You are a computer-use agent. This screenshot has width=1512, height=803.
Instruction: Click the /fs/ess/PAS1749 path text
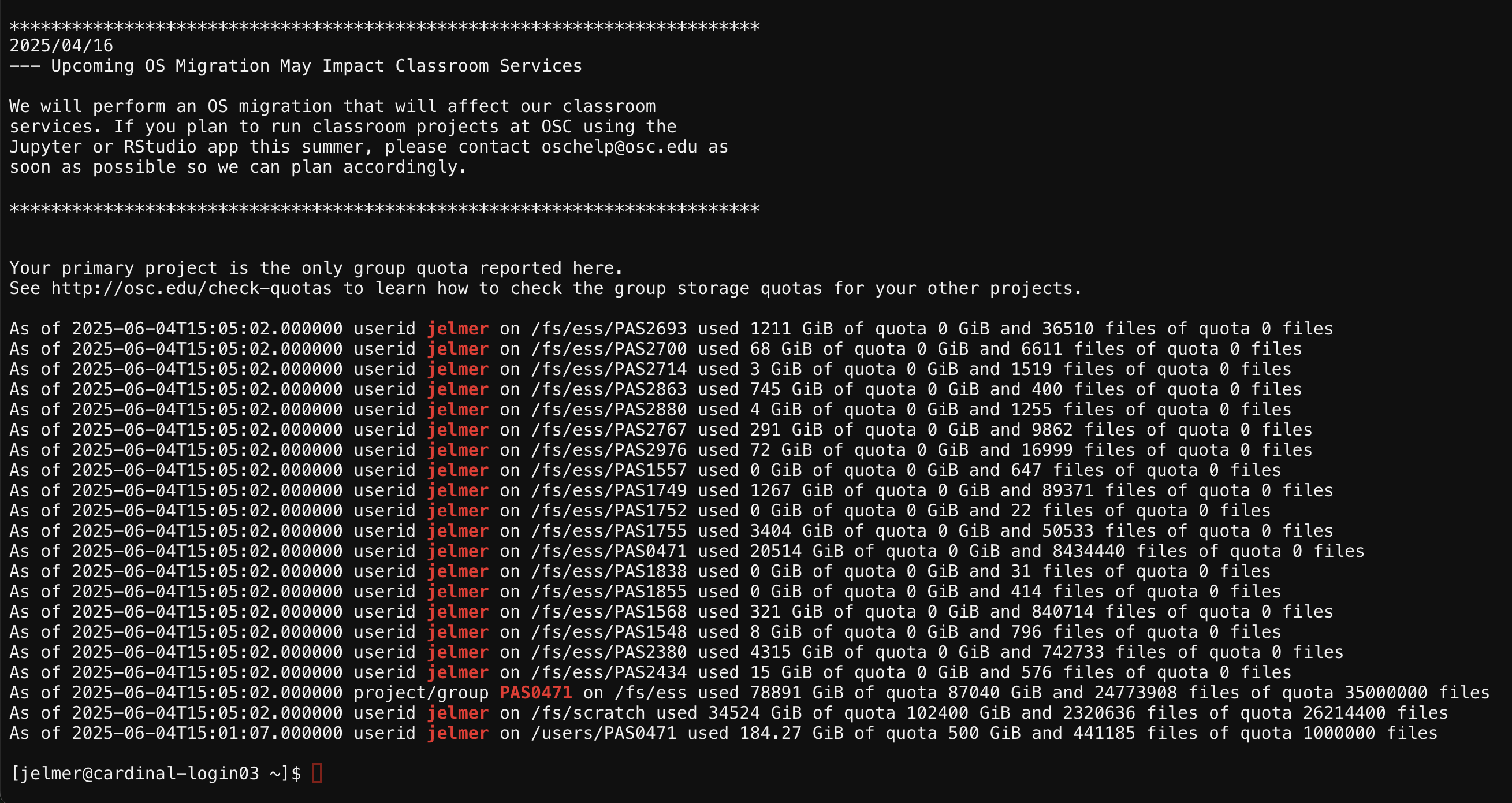pyautogui.click(x=609, y=490)
